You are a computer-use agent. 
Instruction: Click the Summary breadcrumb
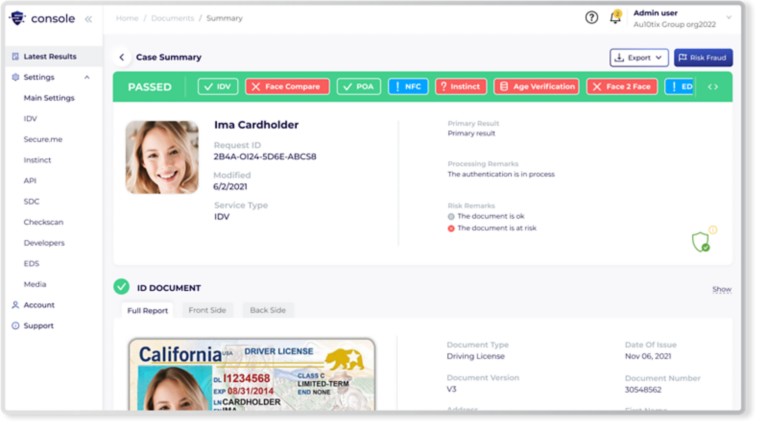[224, 18]
